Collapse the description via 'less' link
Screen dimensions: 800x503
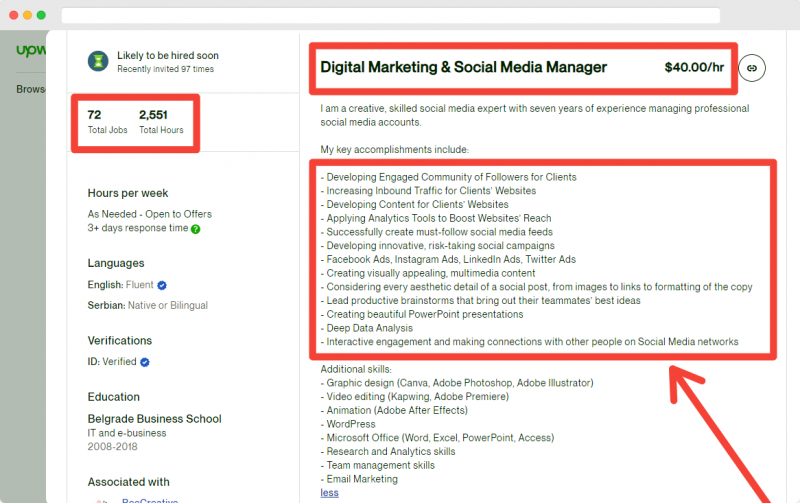point(330,493)
